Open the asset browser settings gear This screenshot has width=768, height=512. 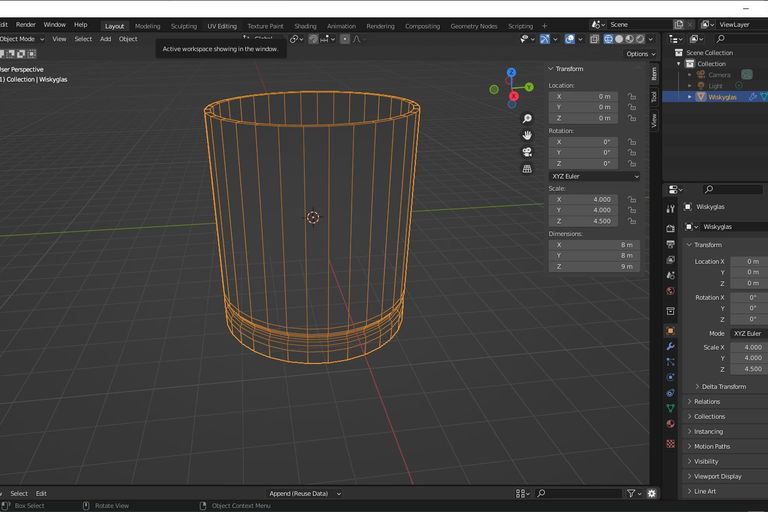click(651, 493)
